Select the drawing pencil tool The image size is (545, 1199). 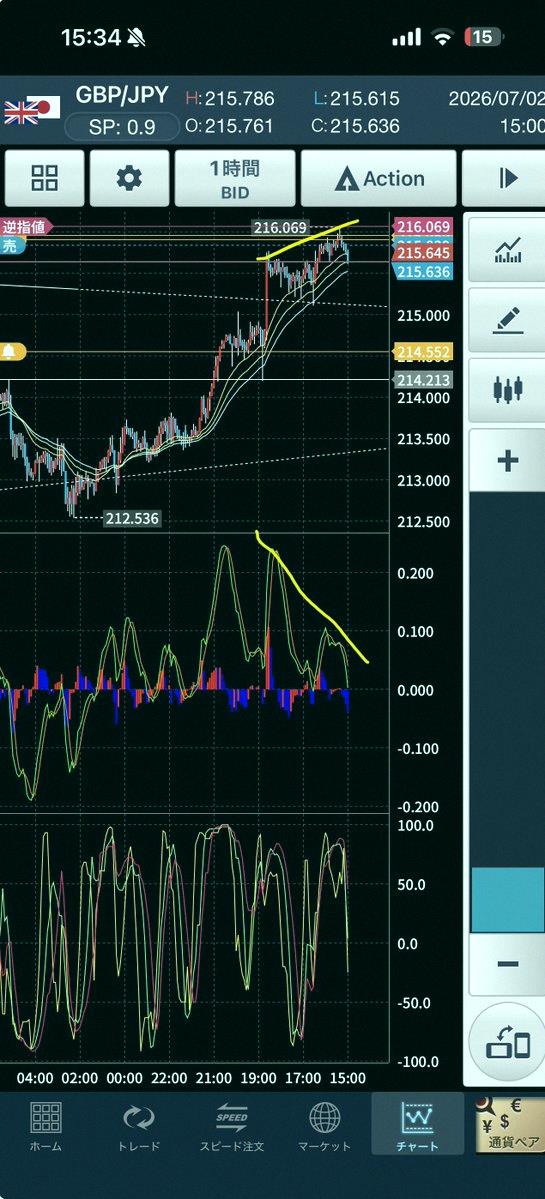pos(507,320)
